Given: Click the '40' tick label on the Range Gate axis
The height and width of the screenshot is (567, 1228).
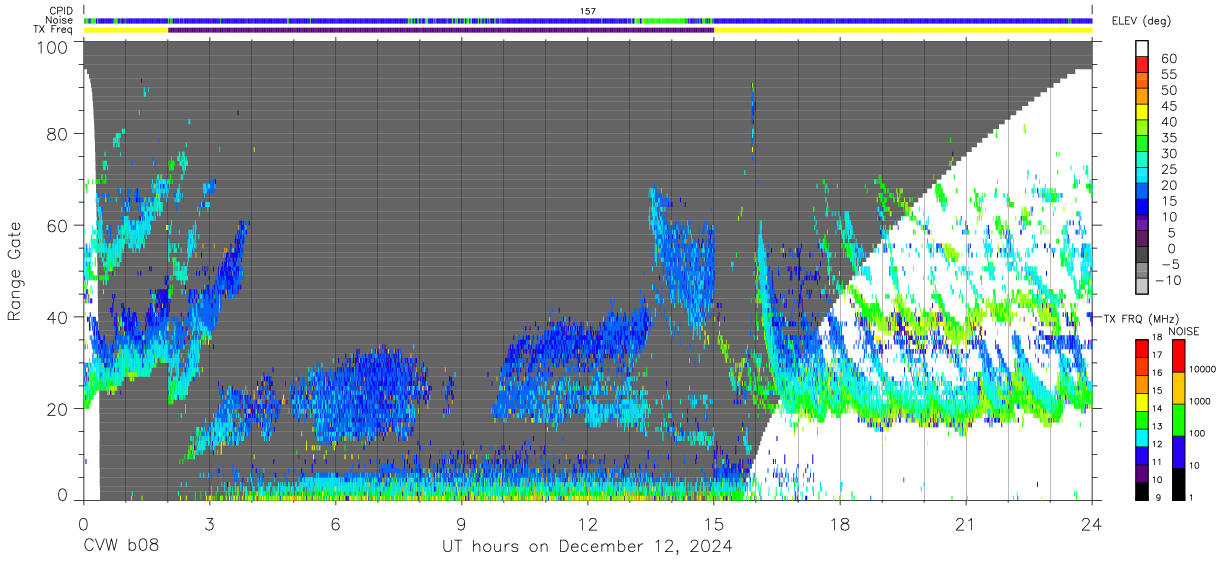Looking at the screenshot, I should 58,317.
